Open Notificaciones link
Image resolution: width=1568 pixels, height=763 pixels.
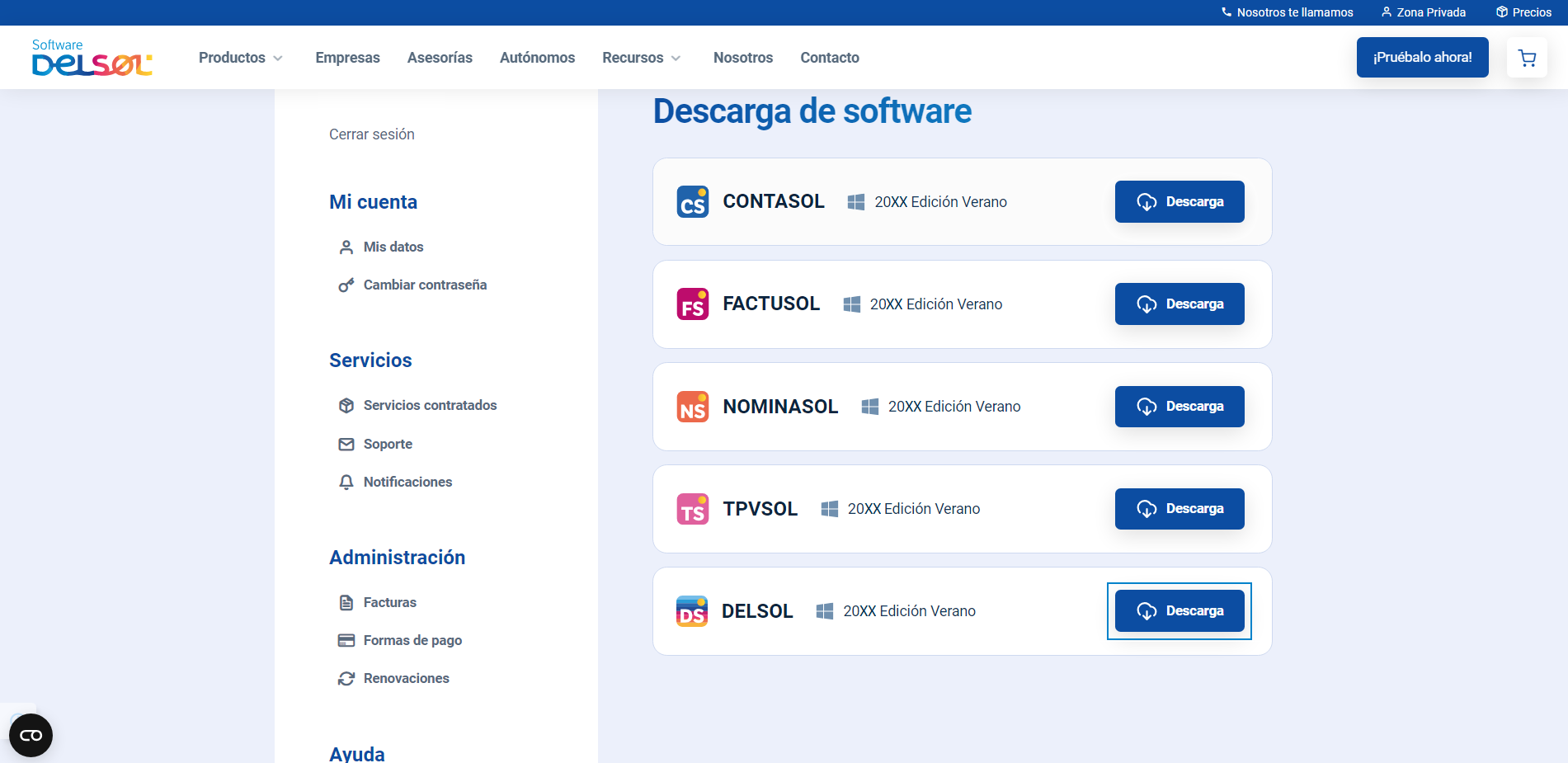tap(407, 483)
